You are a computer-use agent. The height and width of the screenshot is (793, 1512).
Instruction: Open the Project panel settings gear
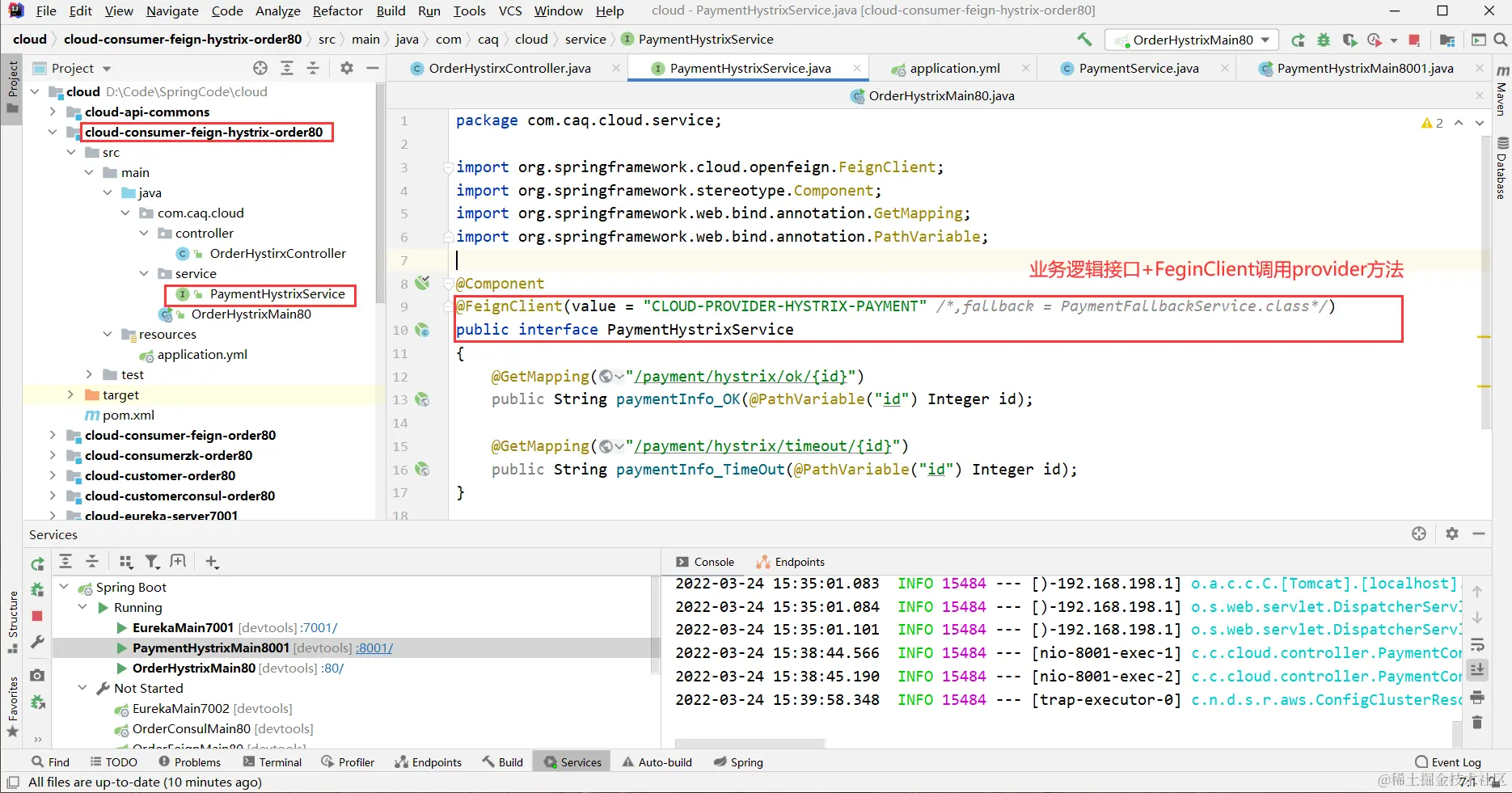(x=347, y=68)
